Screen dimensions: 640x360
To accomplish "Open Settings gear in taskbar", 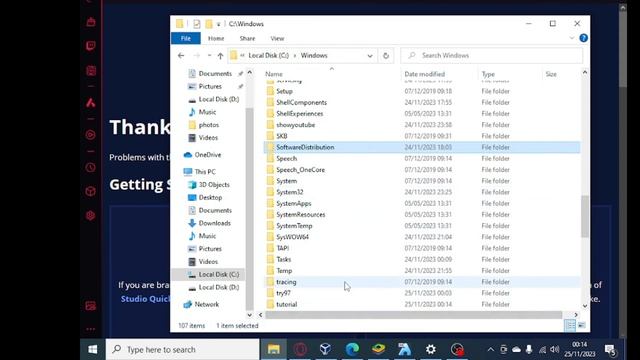I will click(431, 349).
